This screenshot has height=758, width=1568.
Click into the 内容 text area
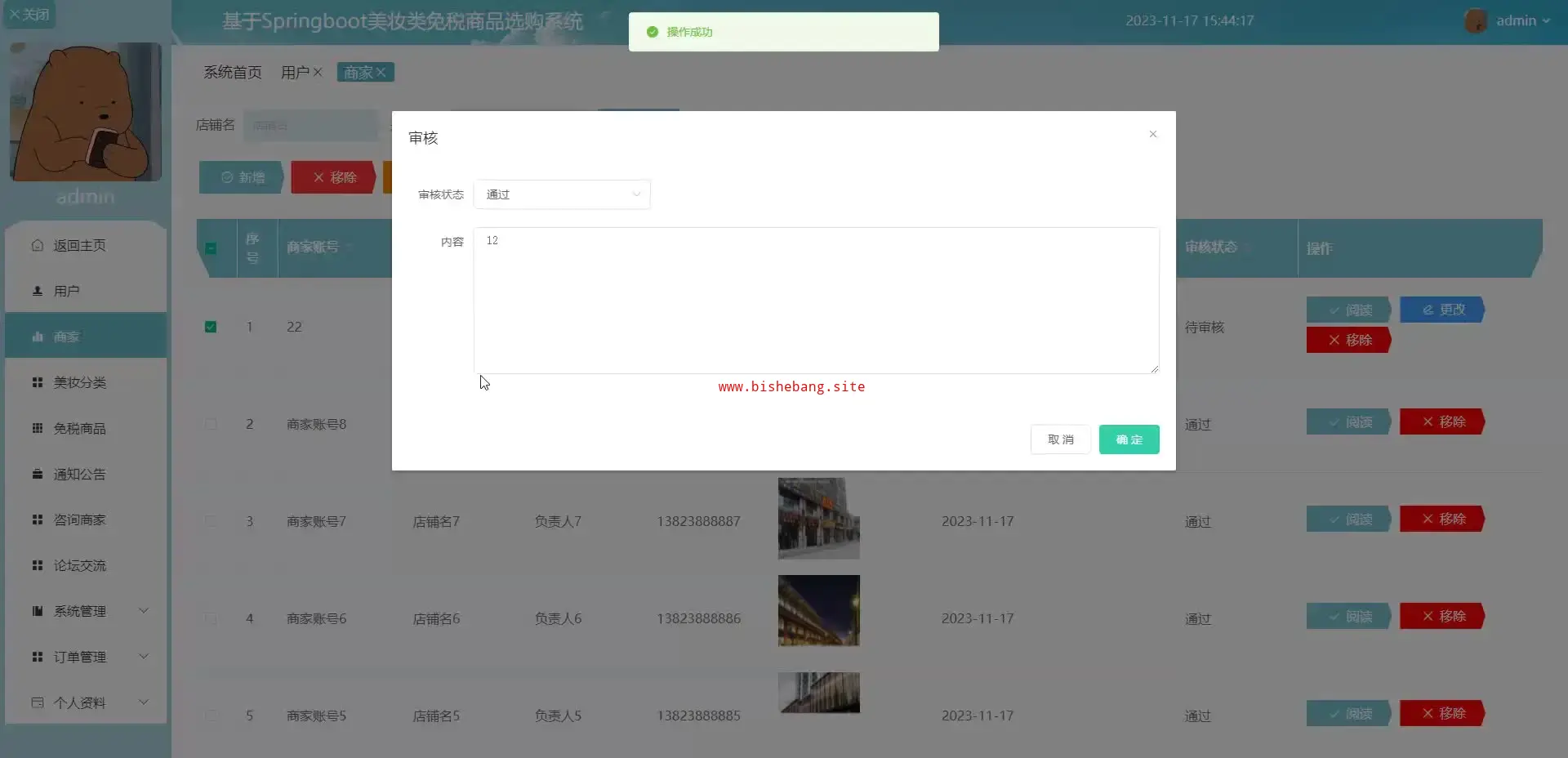(x=817, y=301)
